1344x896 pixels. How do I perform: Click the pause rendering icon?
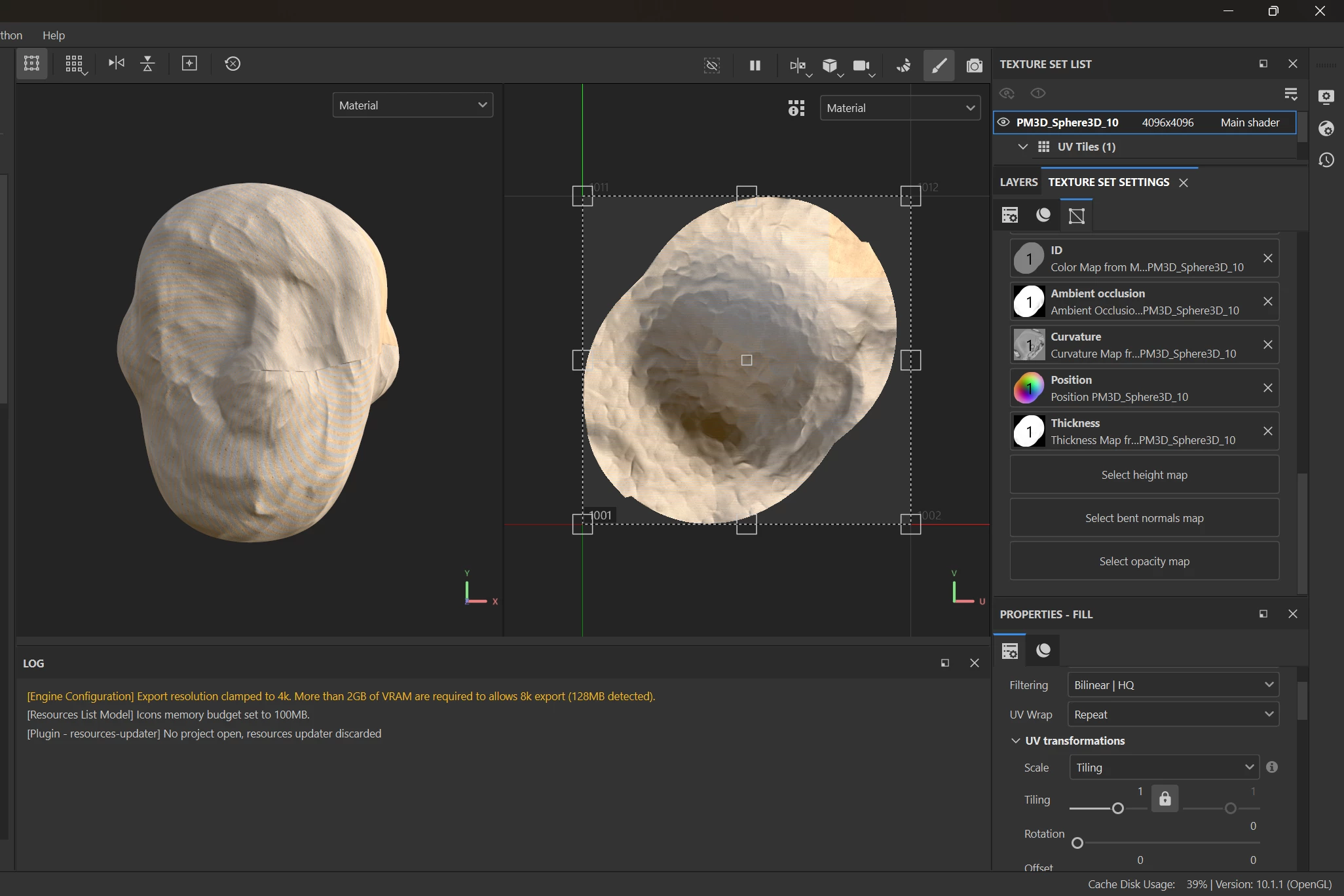(755, 65)
